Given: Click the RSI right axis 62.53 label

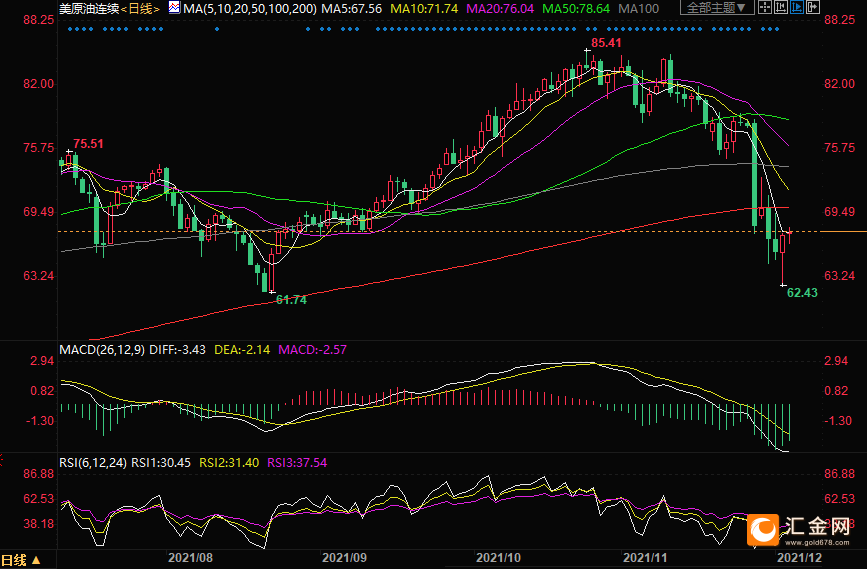Looking at the screenshot, I should click(839, 499).
